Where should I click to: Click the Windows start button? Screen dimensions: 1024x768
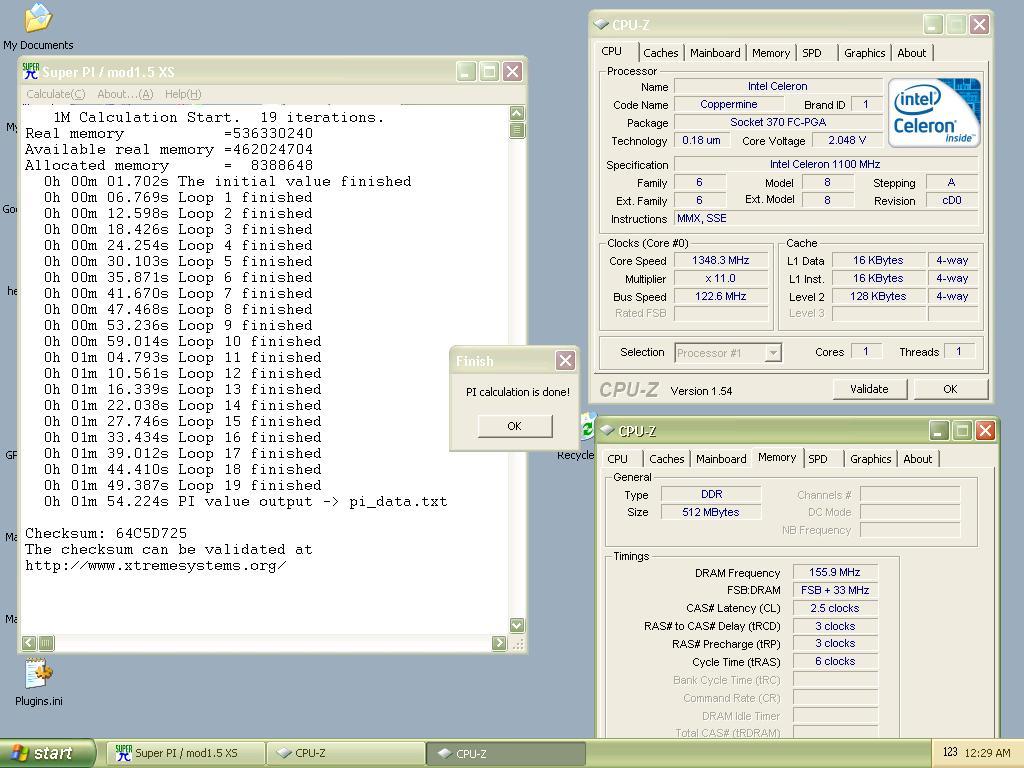pyautogui.click(x=47, y=753)
